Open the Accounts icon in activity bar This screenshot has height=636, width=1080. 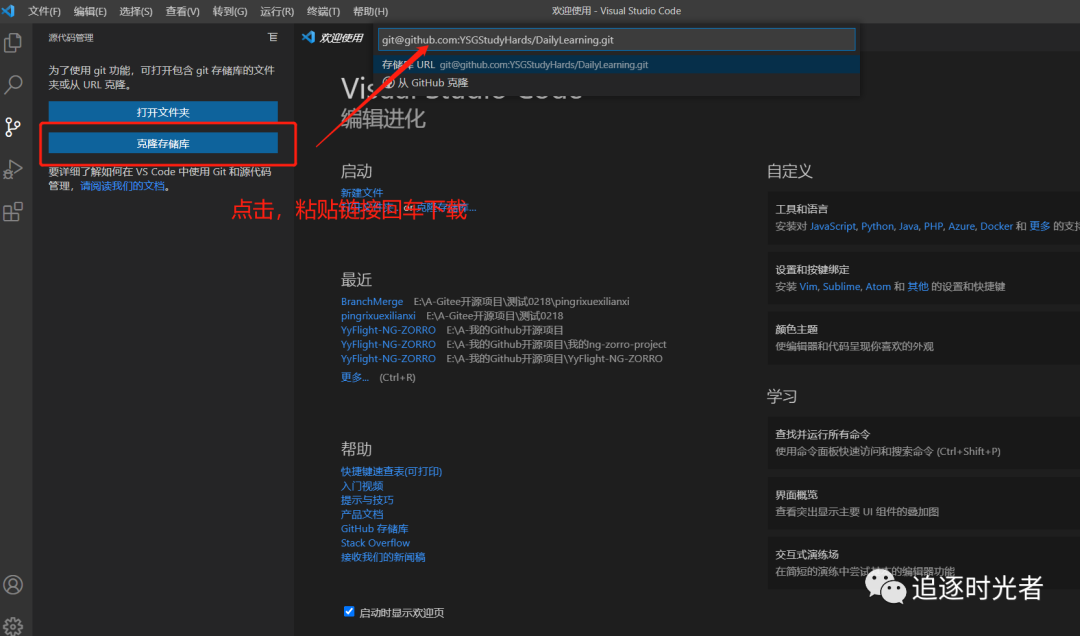pos(13,584)
